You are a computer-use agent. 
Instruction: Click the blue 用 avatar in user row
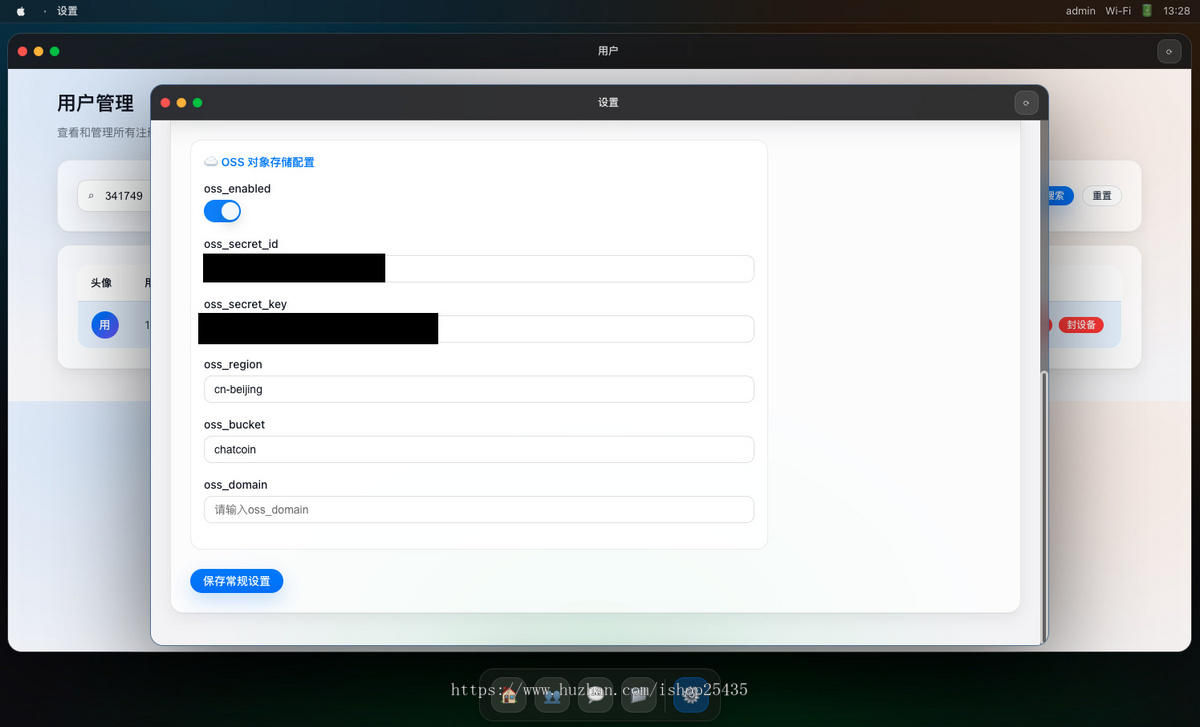(x=105, y=325)
